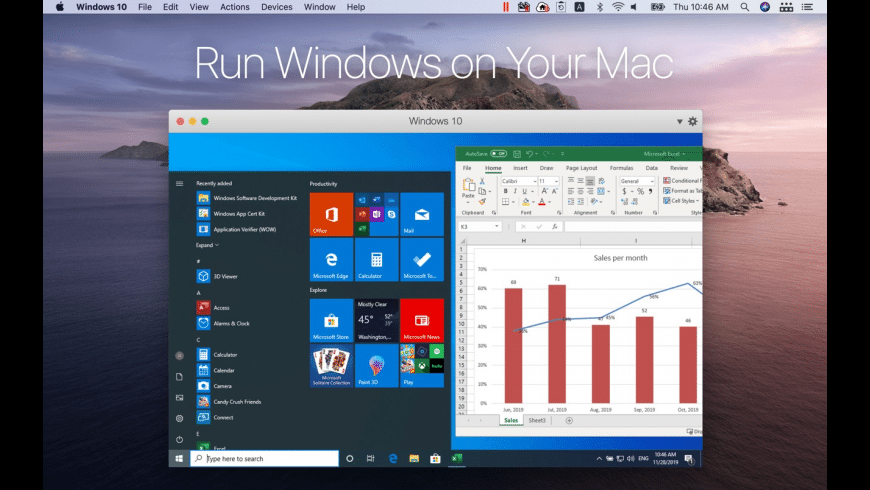Click the Conditional Formatting button

pyautogui.click(x=682, y=181)
